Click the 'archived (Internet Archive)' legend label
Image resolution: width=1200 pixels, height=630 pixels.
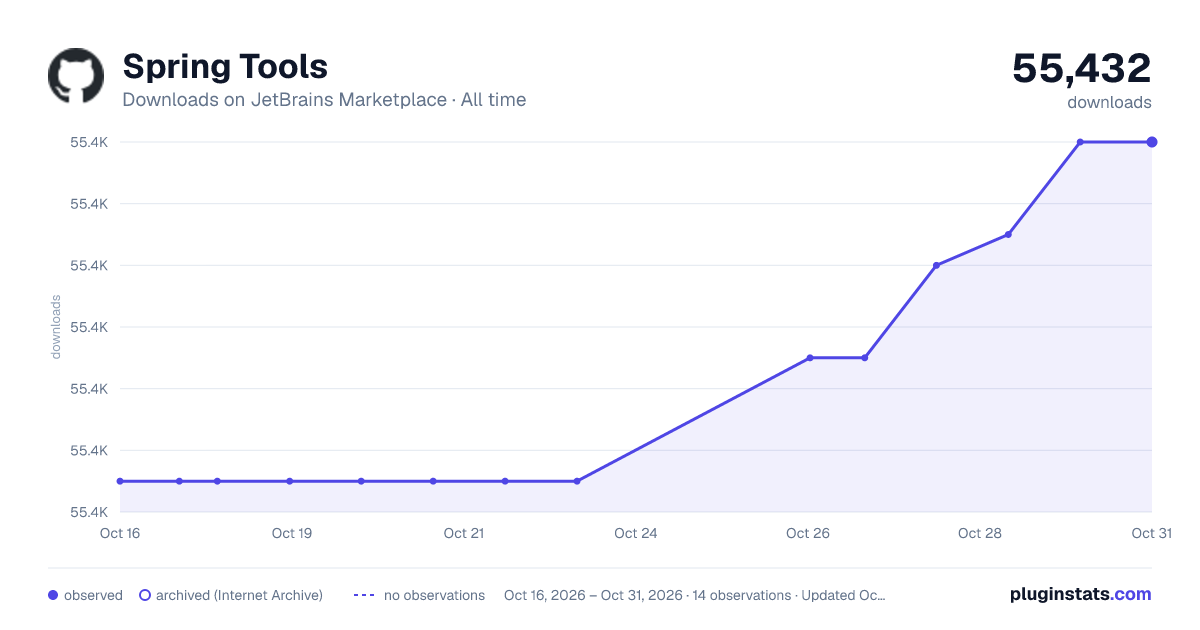(239, 595)
